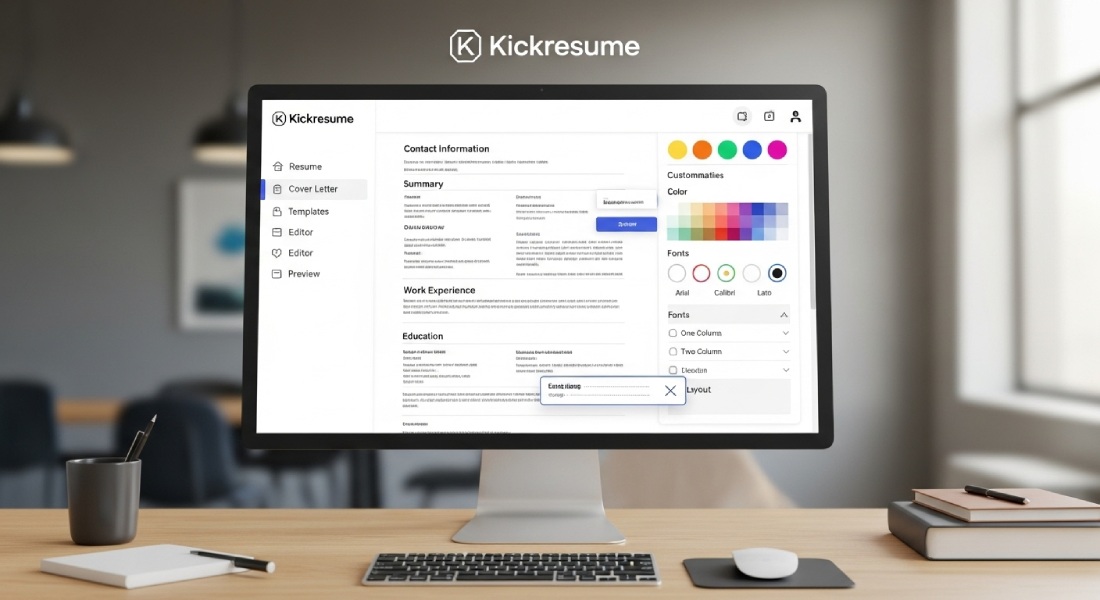Expand the One Column row chevron
1100x600 pixels.
pyautogui.click(x=786, y=333)
